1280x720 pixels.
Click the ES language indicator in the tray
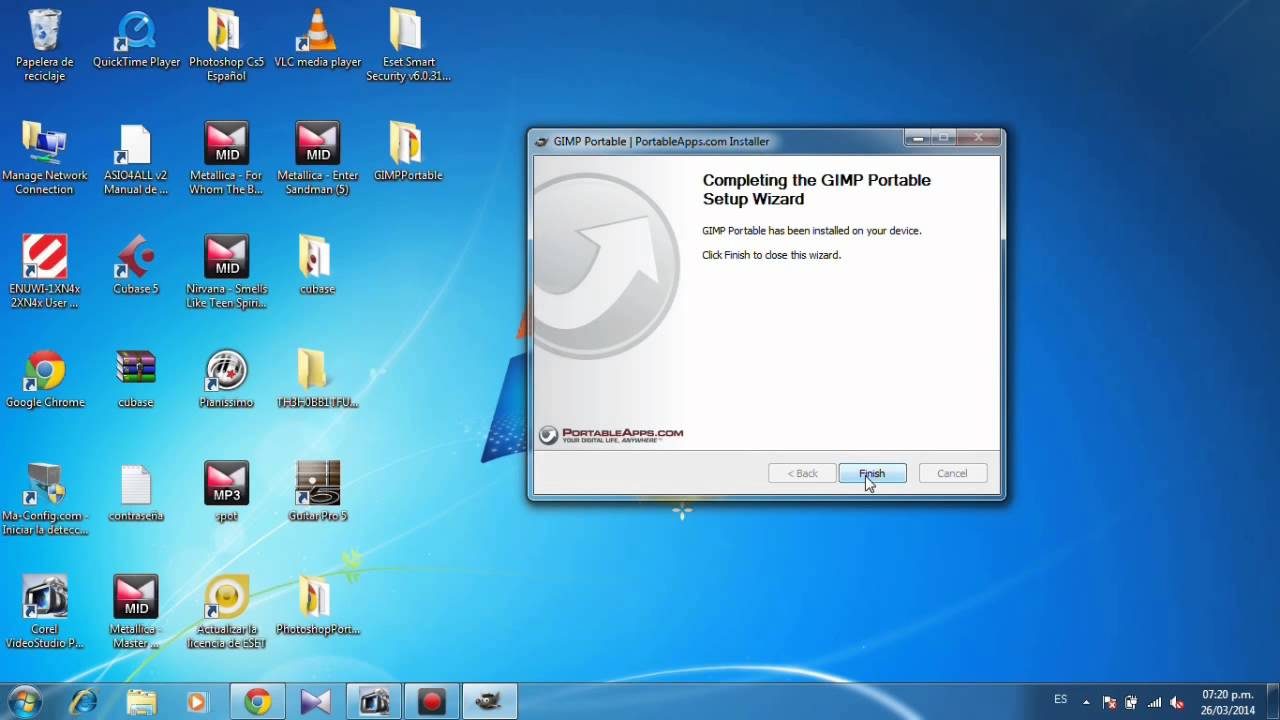click(1061, 699)
